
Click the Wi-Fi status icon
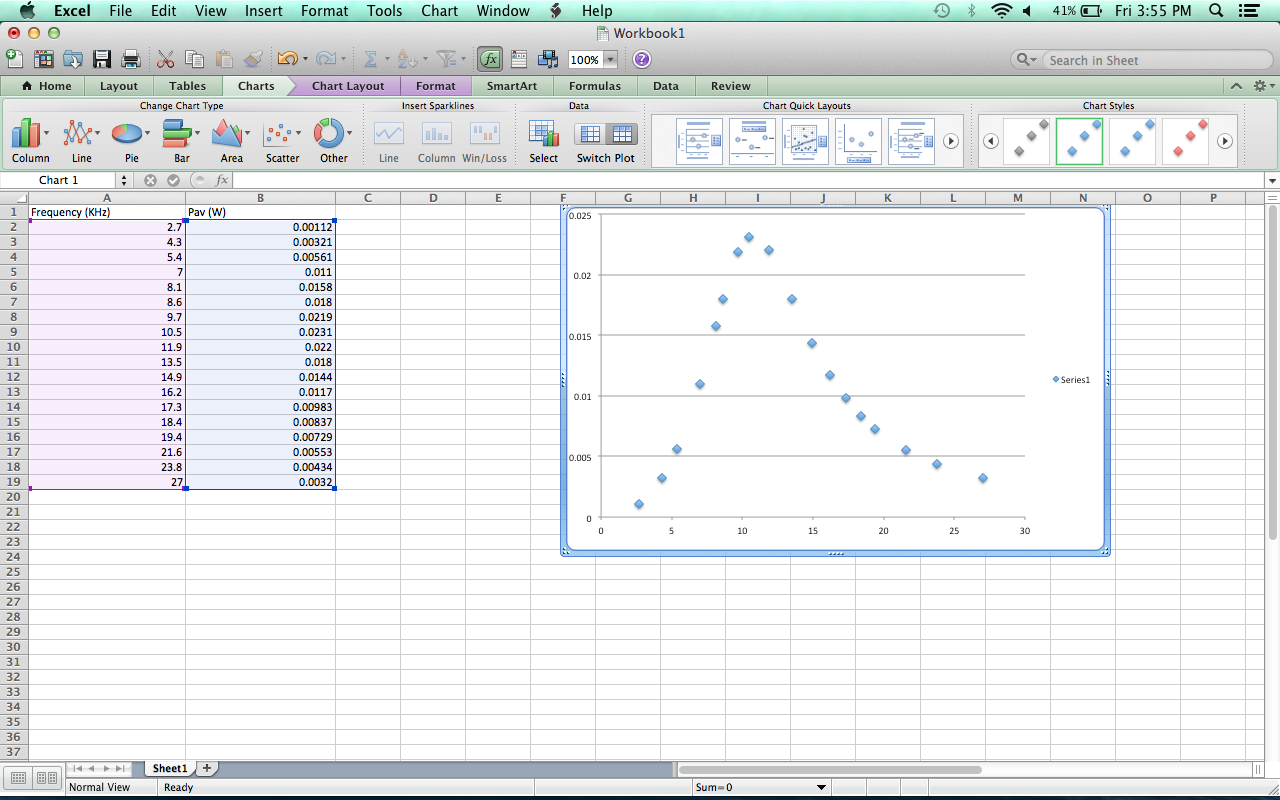pos(1001,11)
